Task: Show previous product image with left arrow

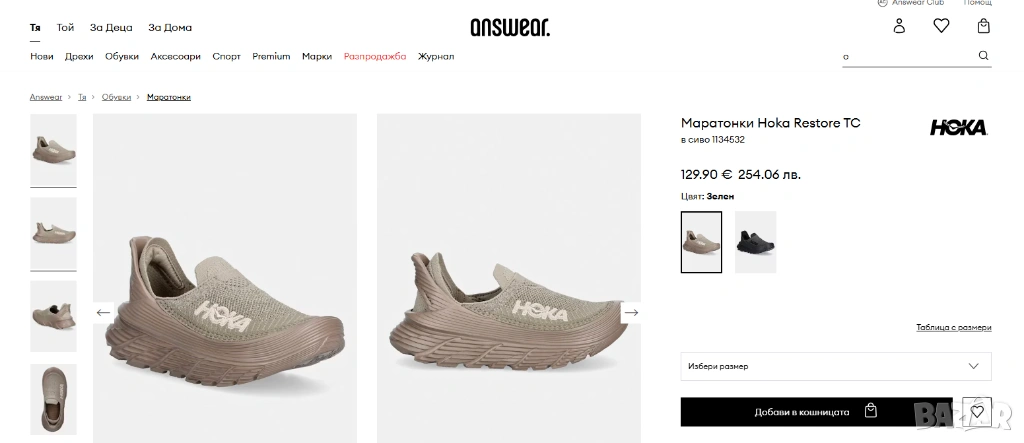Action: [x=103, y=312]
